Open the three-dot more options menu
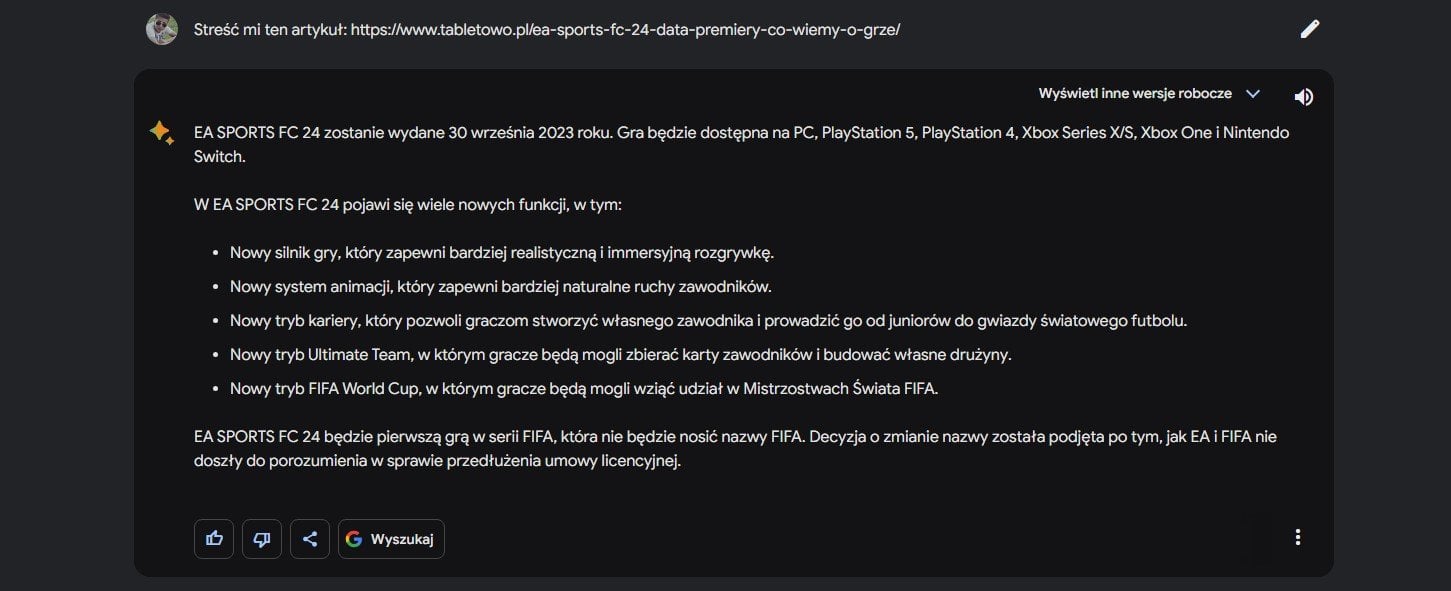Viewport: 1451px width, 591px height. [x=1297, y=537]
